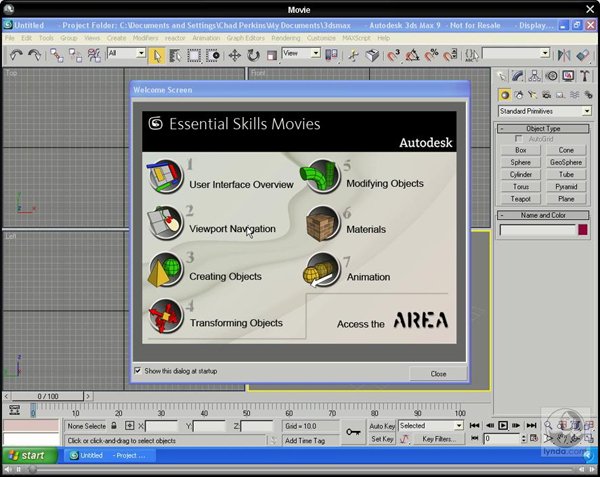Expand the Standard Primitives dropdown
The image size is (600, 477).
[586, 111]
